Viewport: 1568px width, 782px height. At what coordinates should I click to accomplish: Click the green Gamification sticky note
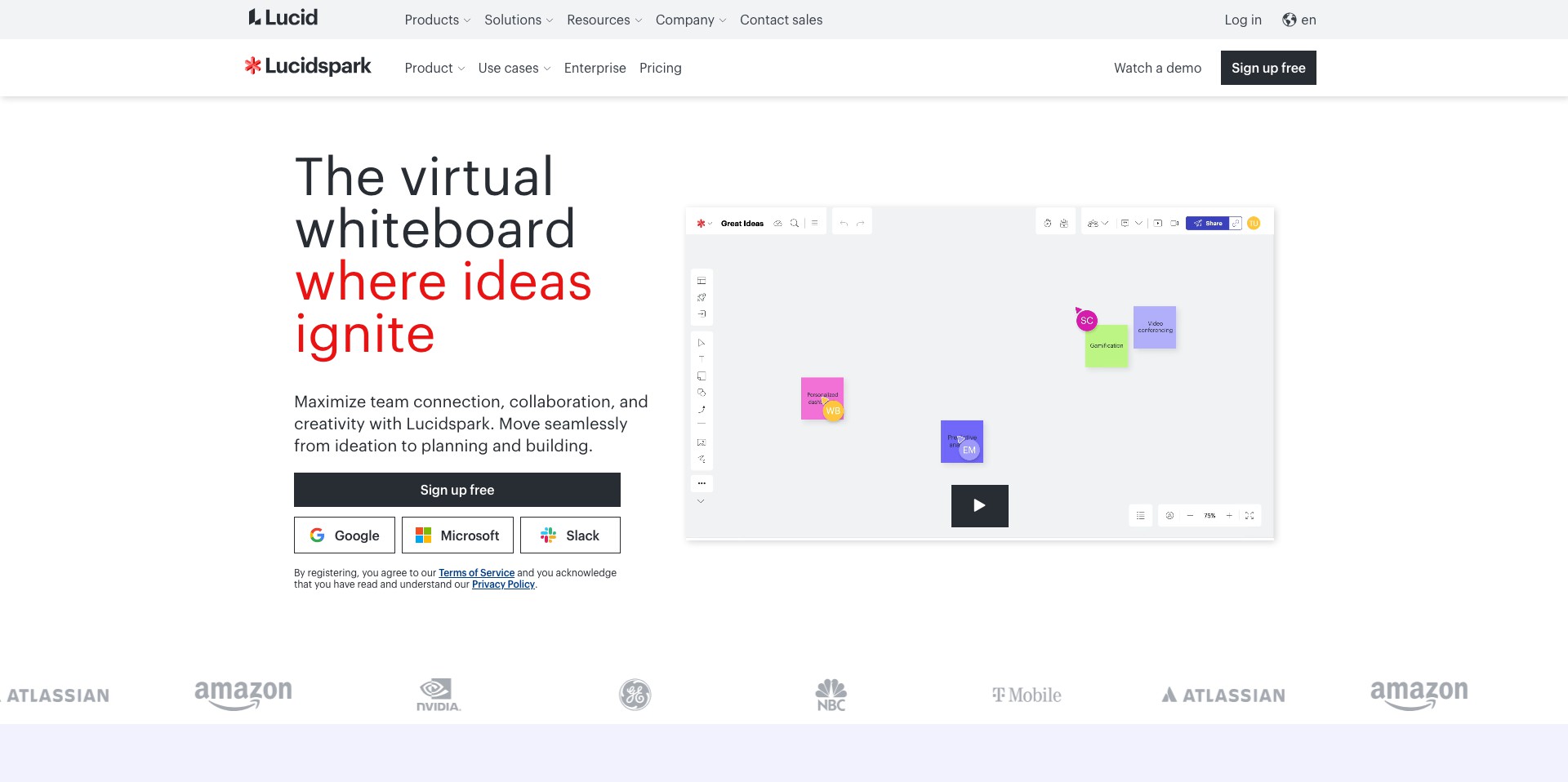pyautogui.click(x=1106, y=347)
